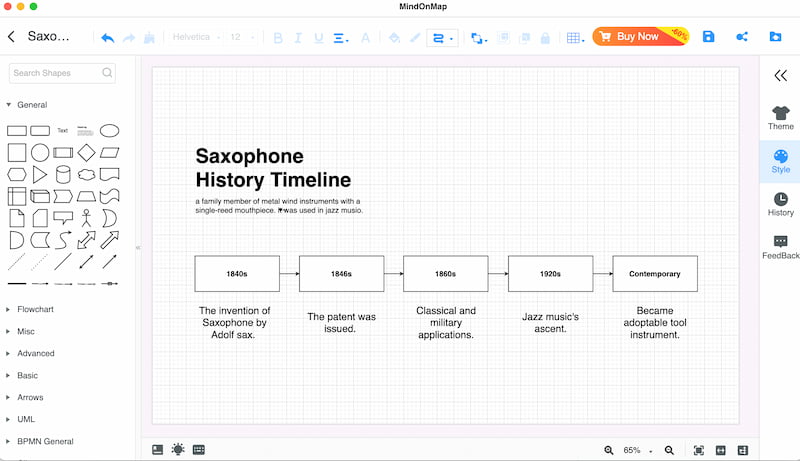Screen dimensions: 800x461
Task: Select the callout speech bubble shape
Action: click(x=63, y=218)
